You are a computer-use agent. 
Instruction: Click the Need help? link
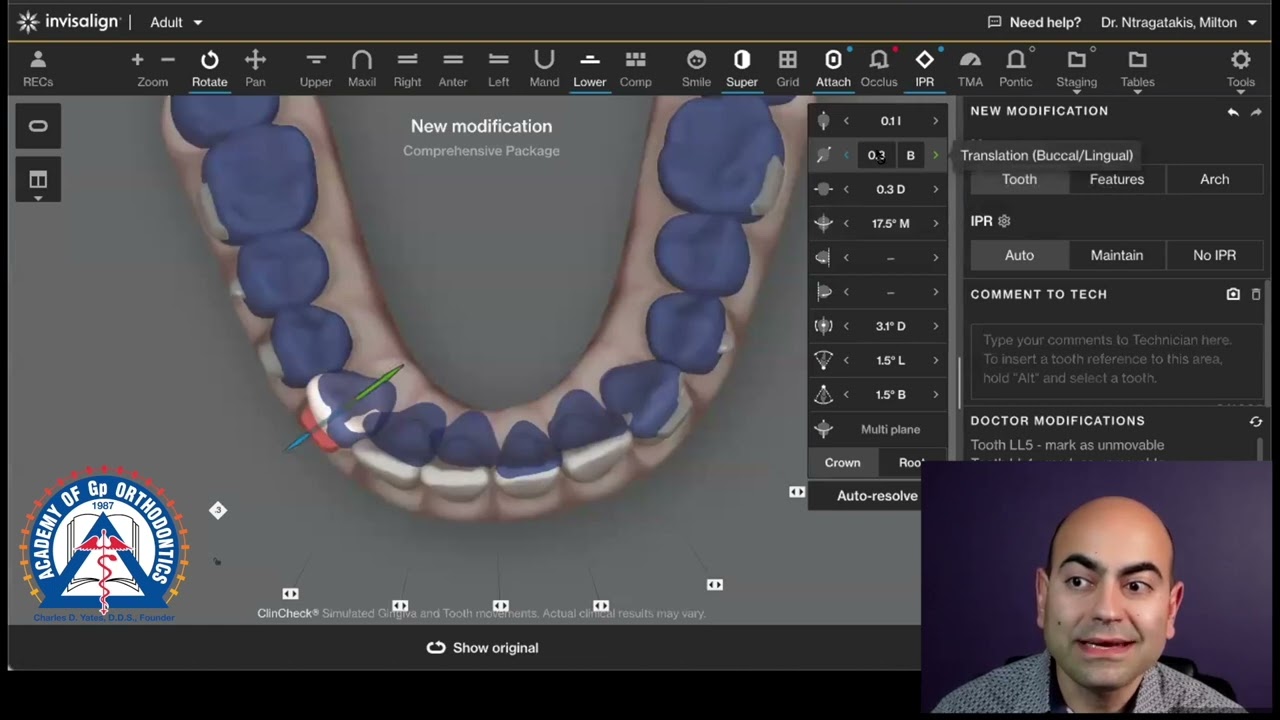pyautogui.click(x=1034, y=22)
